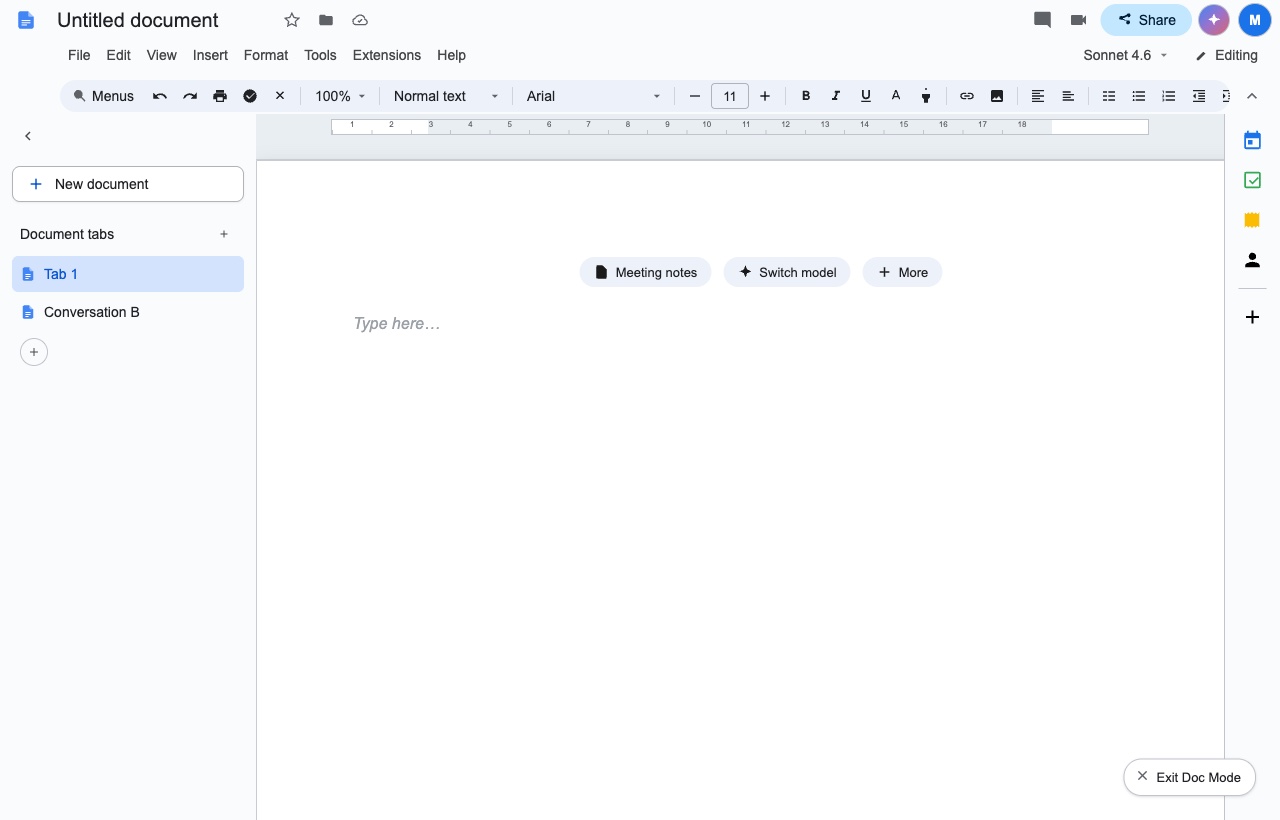The width and height of the screenshot is (1280, 820).
Task: Open the Sonnet 4.6 model dropdown
Action: (1125, 55)
